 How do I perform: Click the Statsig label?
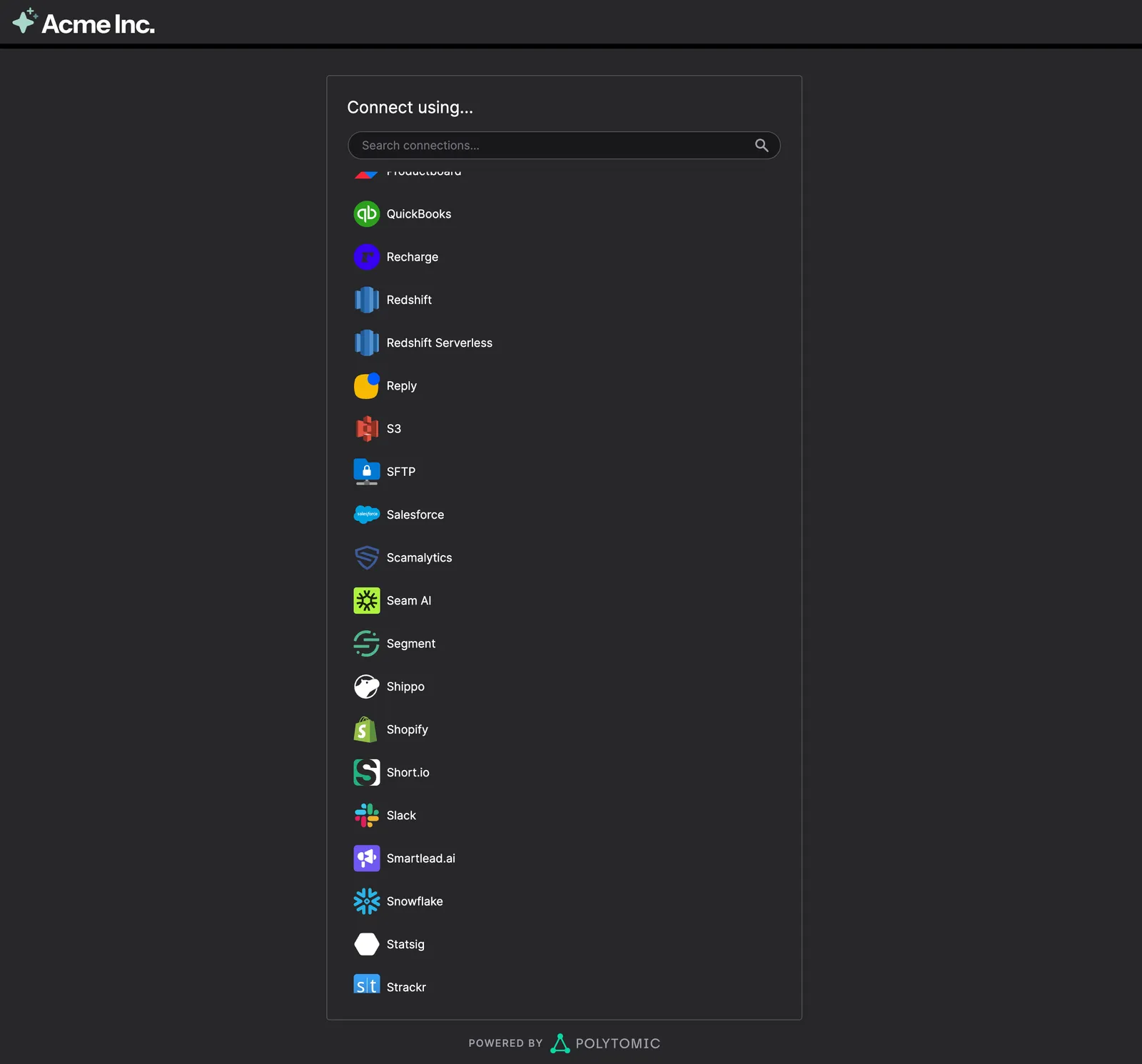pos(405,944)
